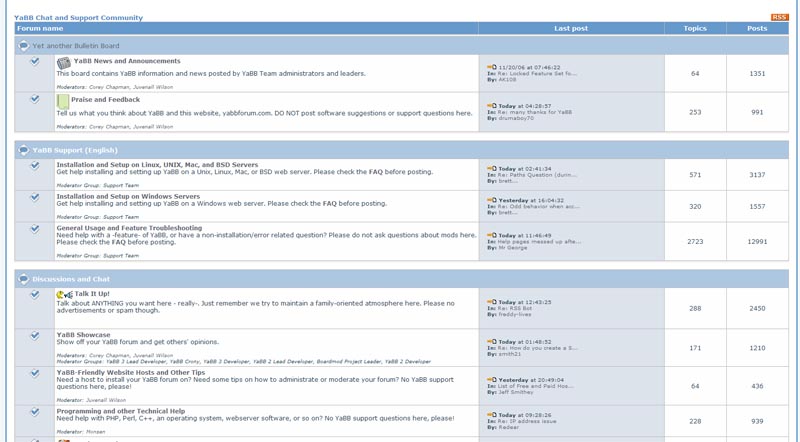Click the Posts column header

[x=757, y=29]
